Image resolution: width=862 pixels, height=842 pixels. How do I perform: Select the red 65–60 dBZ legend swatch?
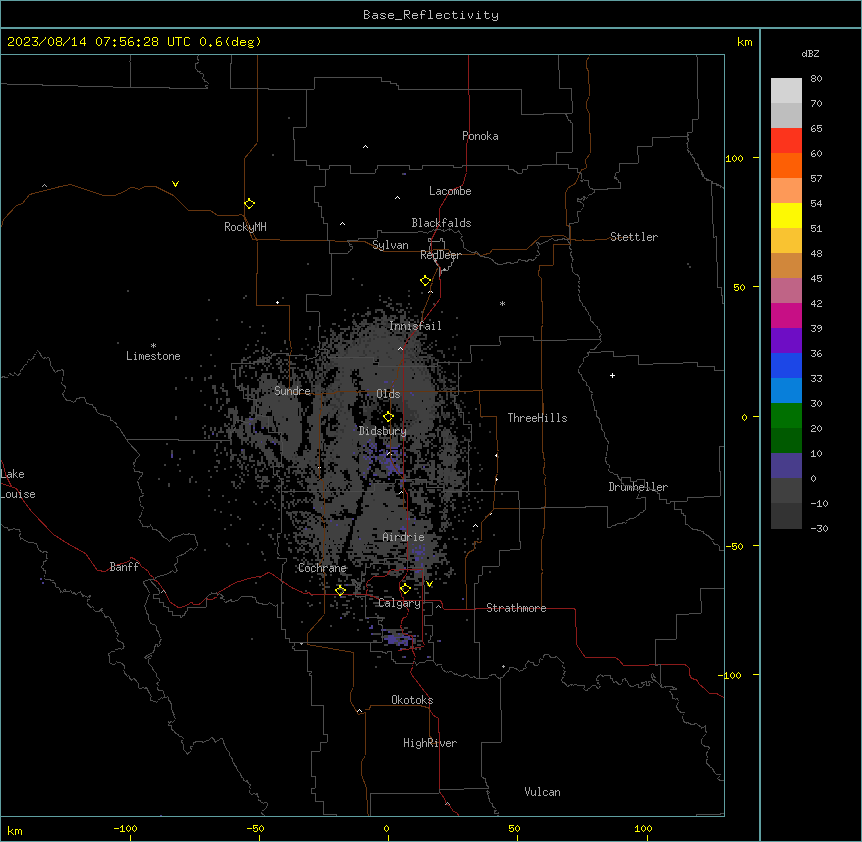coord(786,141)
